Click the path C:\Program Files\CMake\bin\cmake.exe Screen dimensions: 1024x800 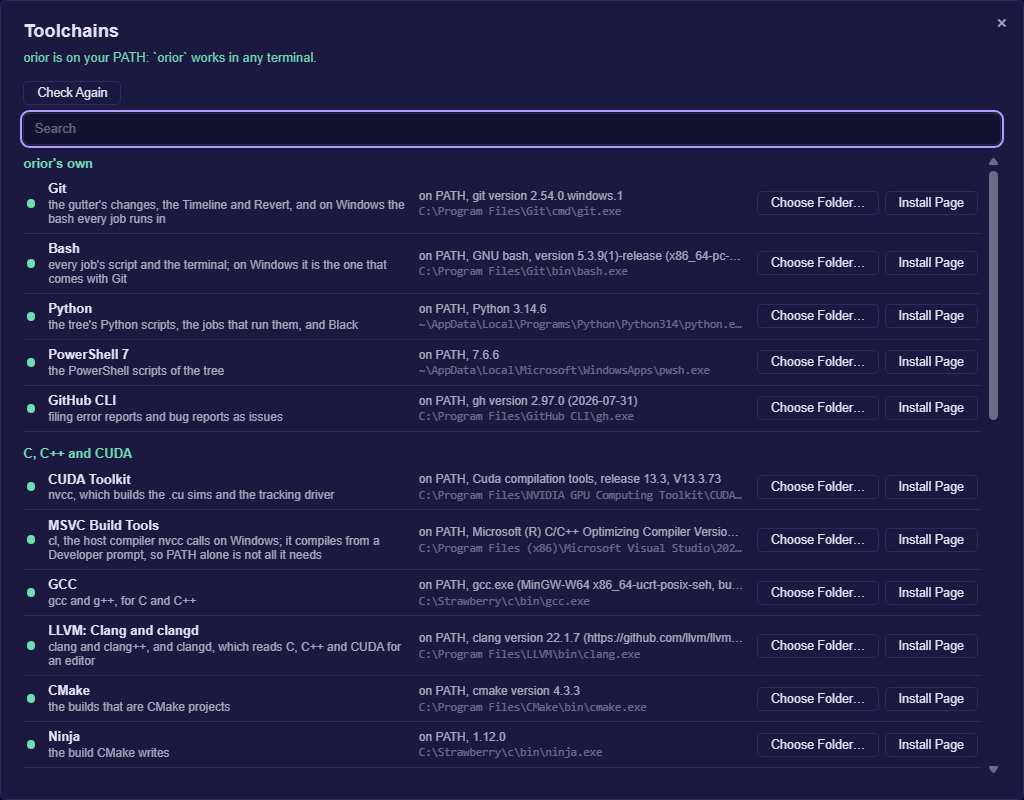coord(533,707)
